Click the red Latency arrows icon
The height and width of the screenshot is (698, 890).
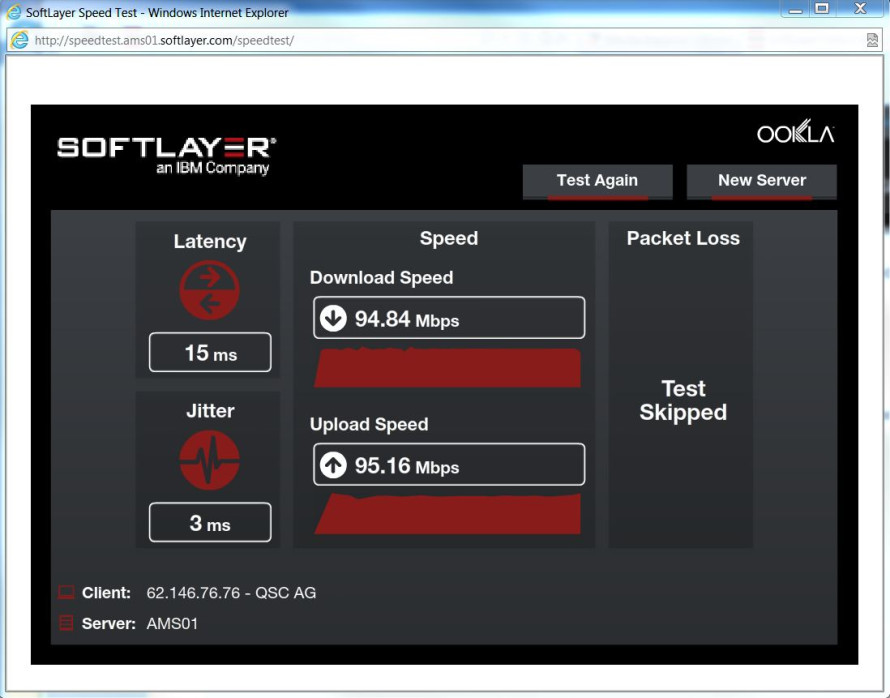click(209, 290)
